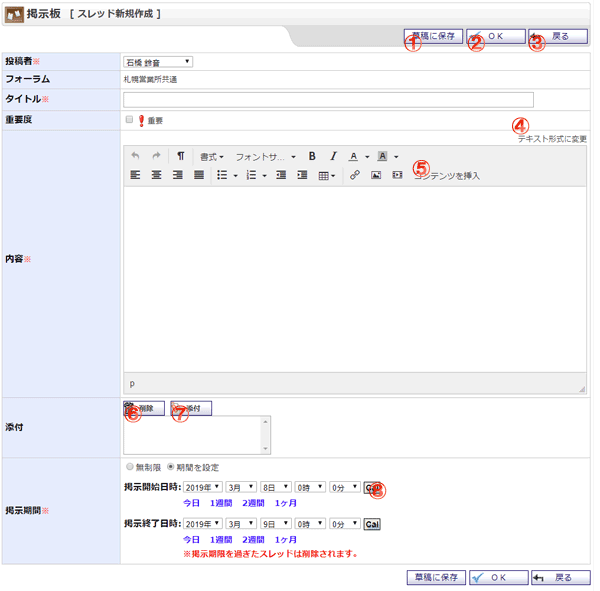Click コンテンツを挿入 in the toolbar
600x591 pixels.
click(x=447, y=176)
